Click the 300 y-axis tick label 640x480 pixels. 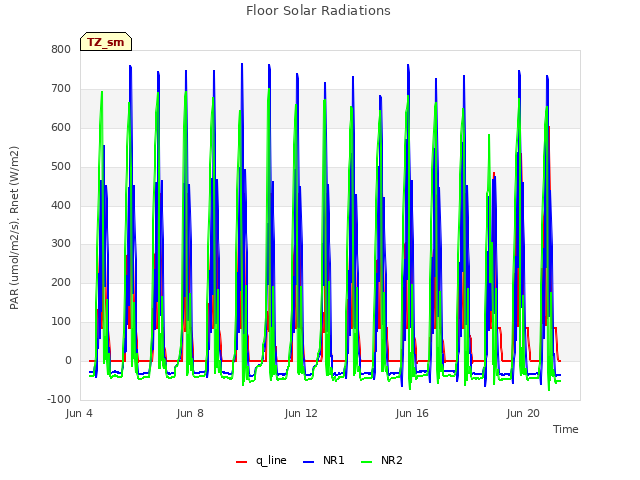click(61, 244)
